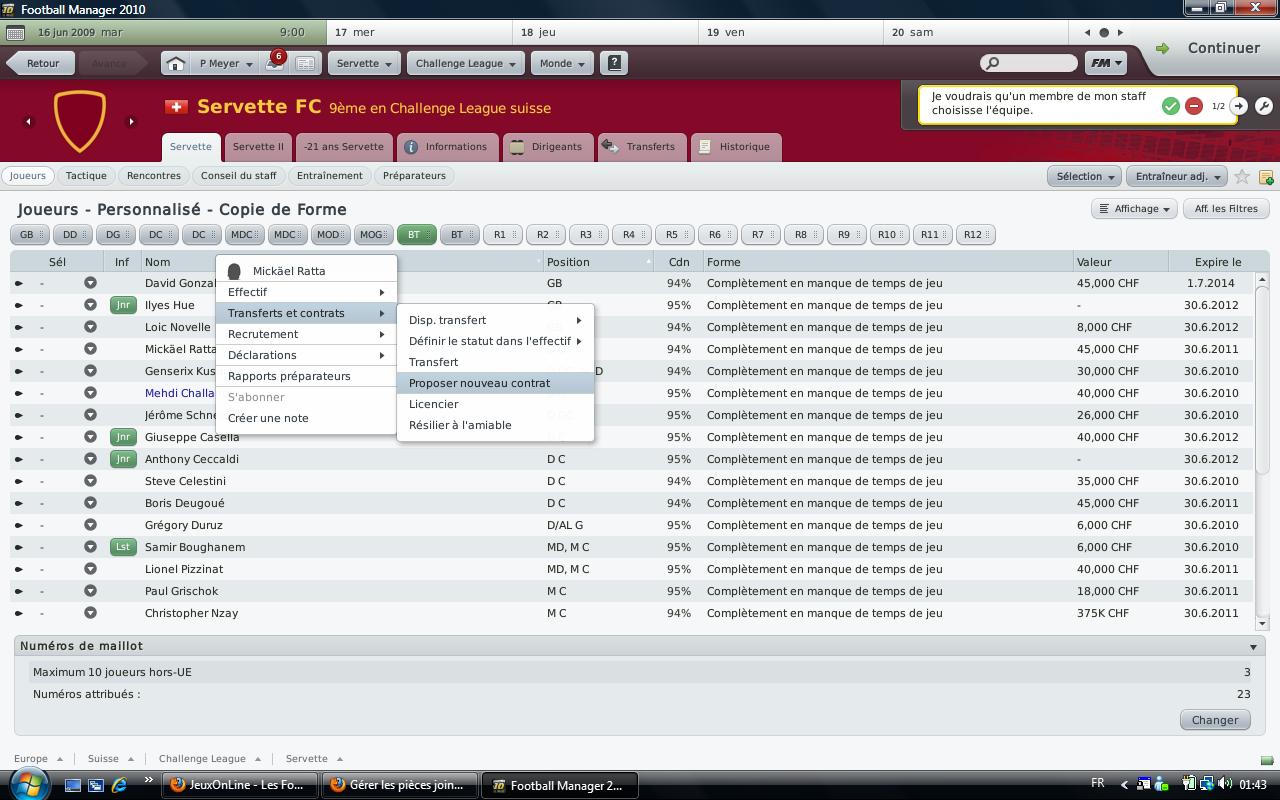Go to next staff suggestion arrow
The height and width of the screenshot is (800, 1280).
pyautogui.click(x=1239, y=105)
